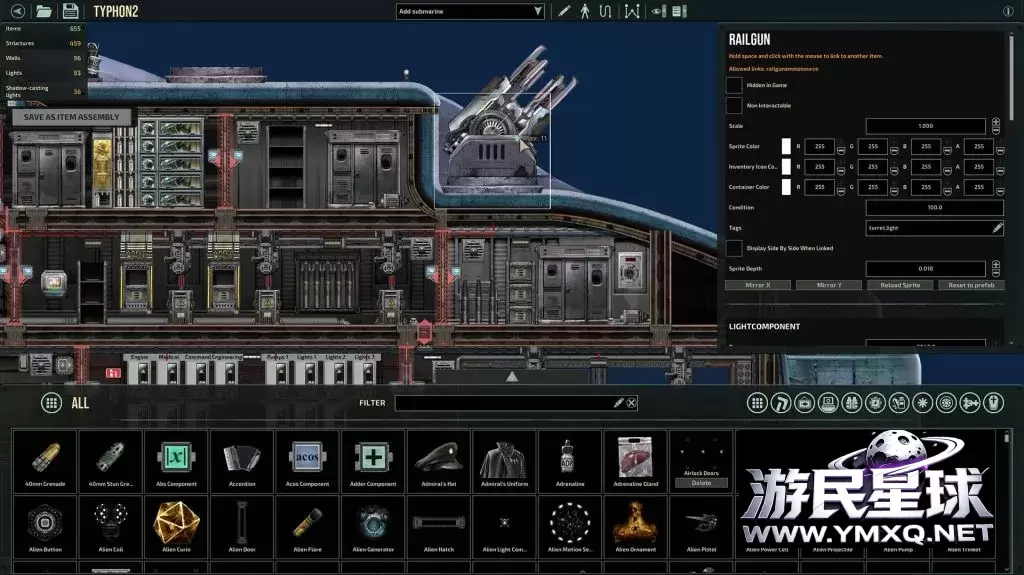Toggle the visibility options eye icon
Image resolution: width=1024 pixels, height=575 pixels.
tap(658, 11)
